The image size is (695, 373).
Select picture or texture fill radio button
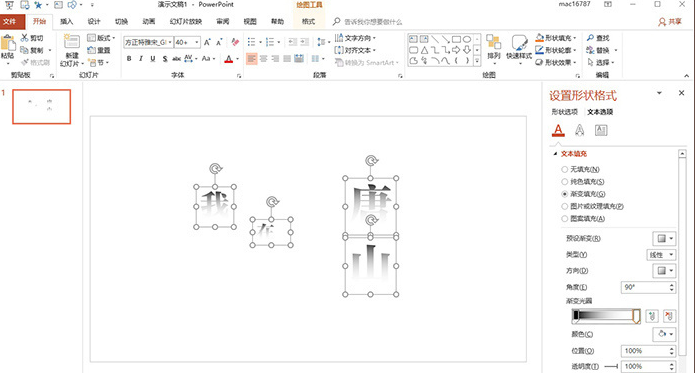point(564,206)
